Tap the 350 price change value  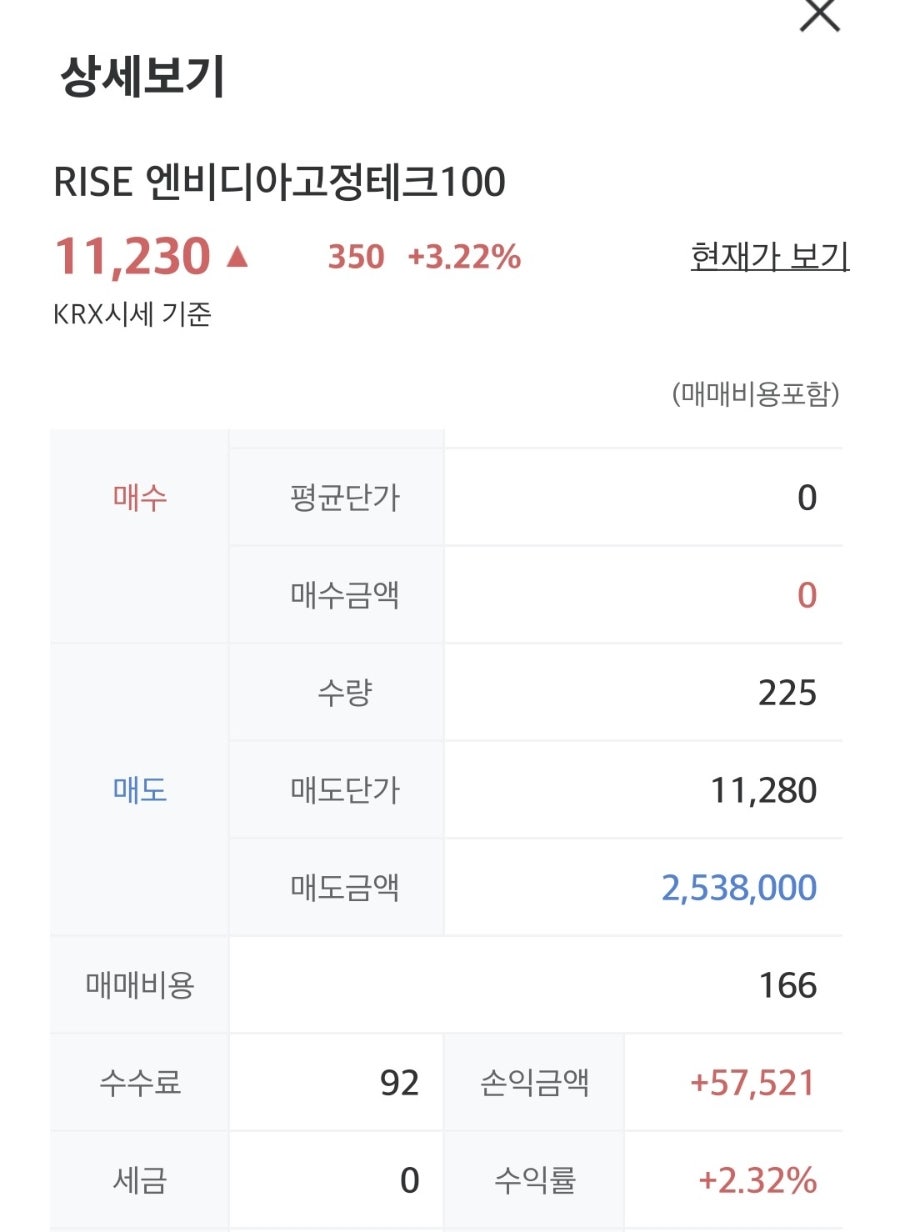356,257
